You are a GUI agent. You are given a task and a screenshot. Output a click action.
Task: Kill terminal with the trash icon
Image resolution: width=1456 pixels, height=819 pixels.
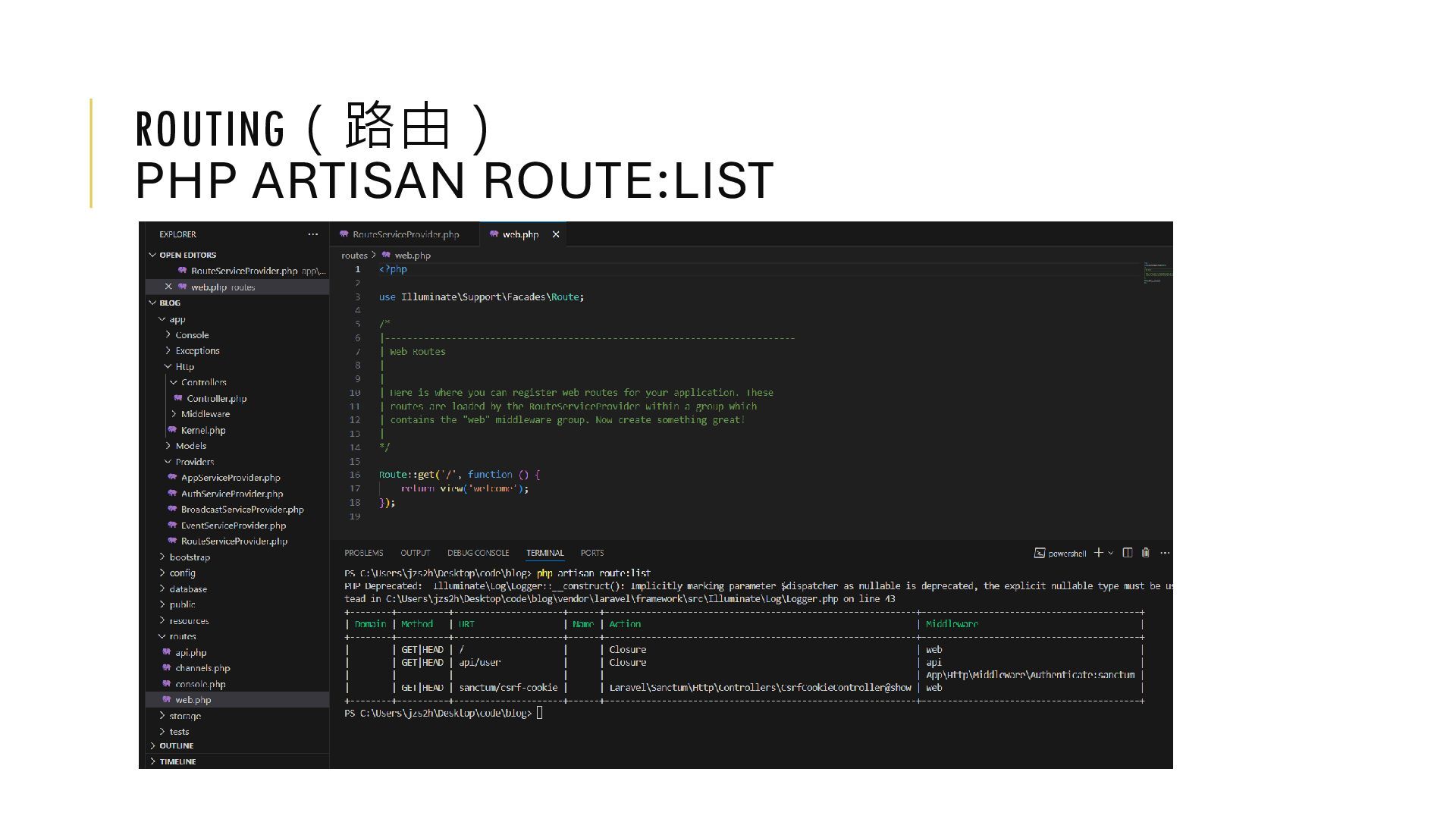1146,553
